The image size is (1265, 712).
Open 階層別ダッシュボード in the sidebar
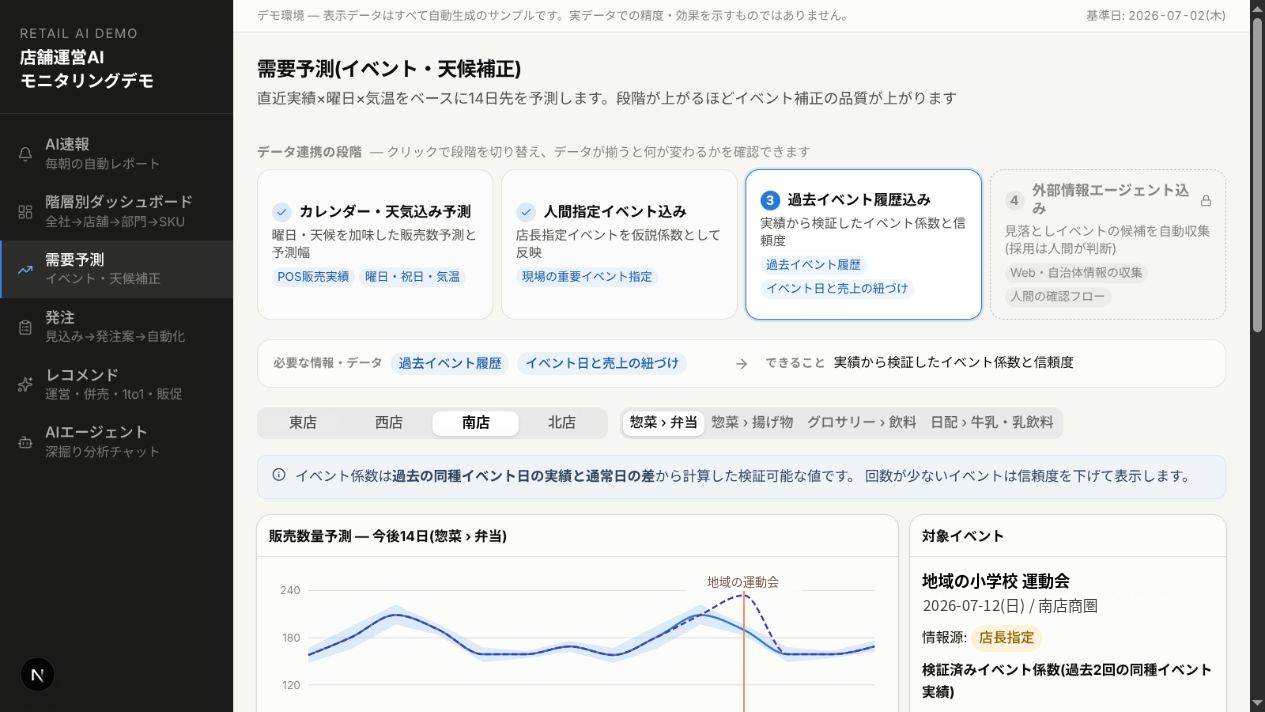click(x=116, y=212)
